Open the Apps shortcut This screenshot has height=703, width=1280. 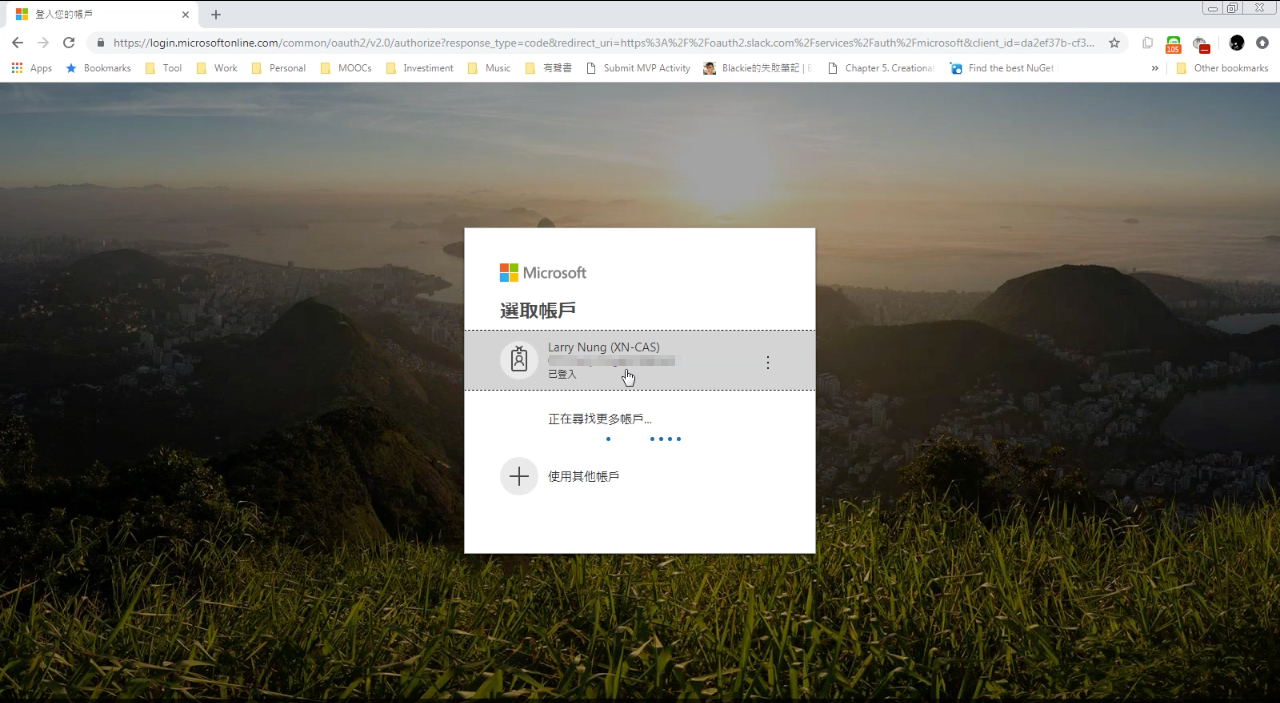click(31, 68)
